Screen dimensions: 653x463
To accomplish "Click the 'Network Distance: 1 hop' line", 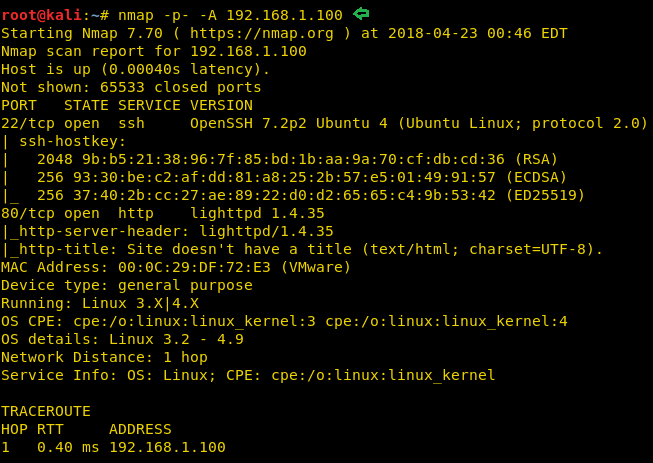I will (105, 357).
